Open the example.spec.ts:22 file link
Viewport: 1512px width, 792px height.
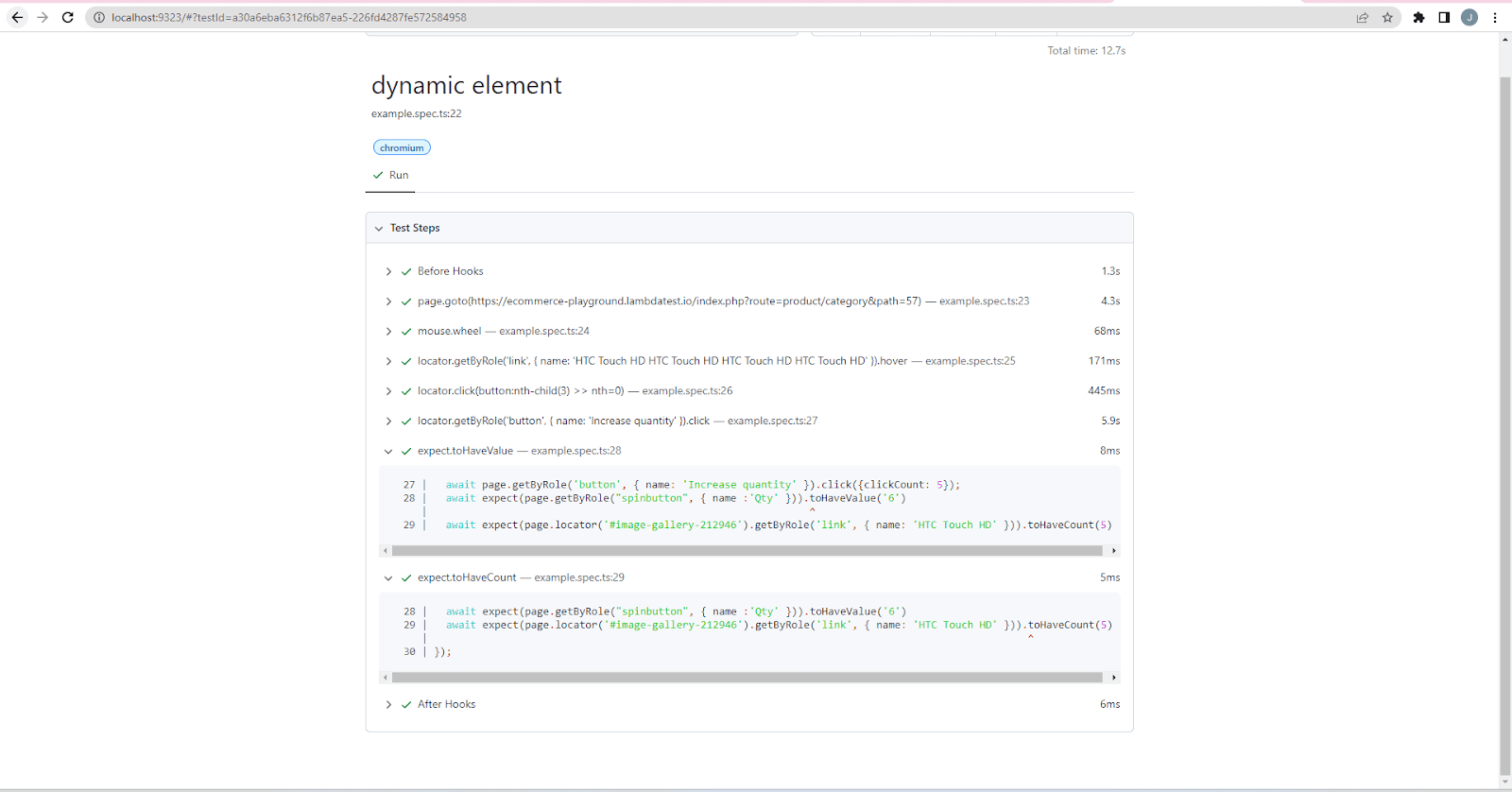pos(417,113)
